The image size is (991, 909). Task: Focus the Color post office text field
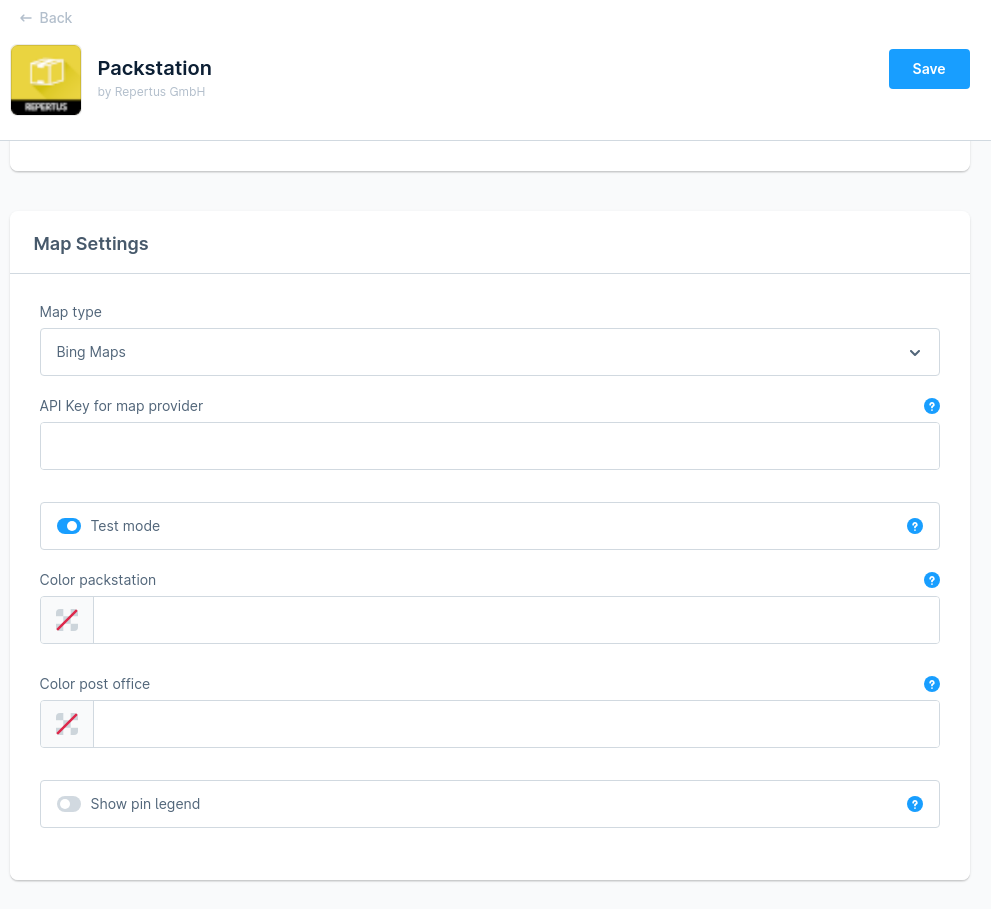[x=516, y=724]
